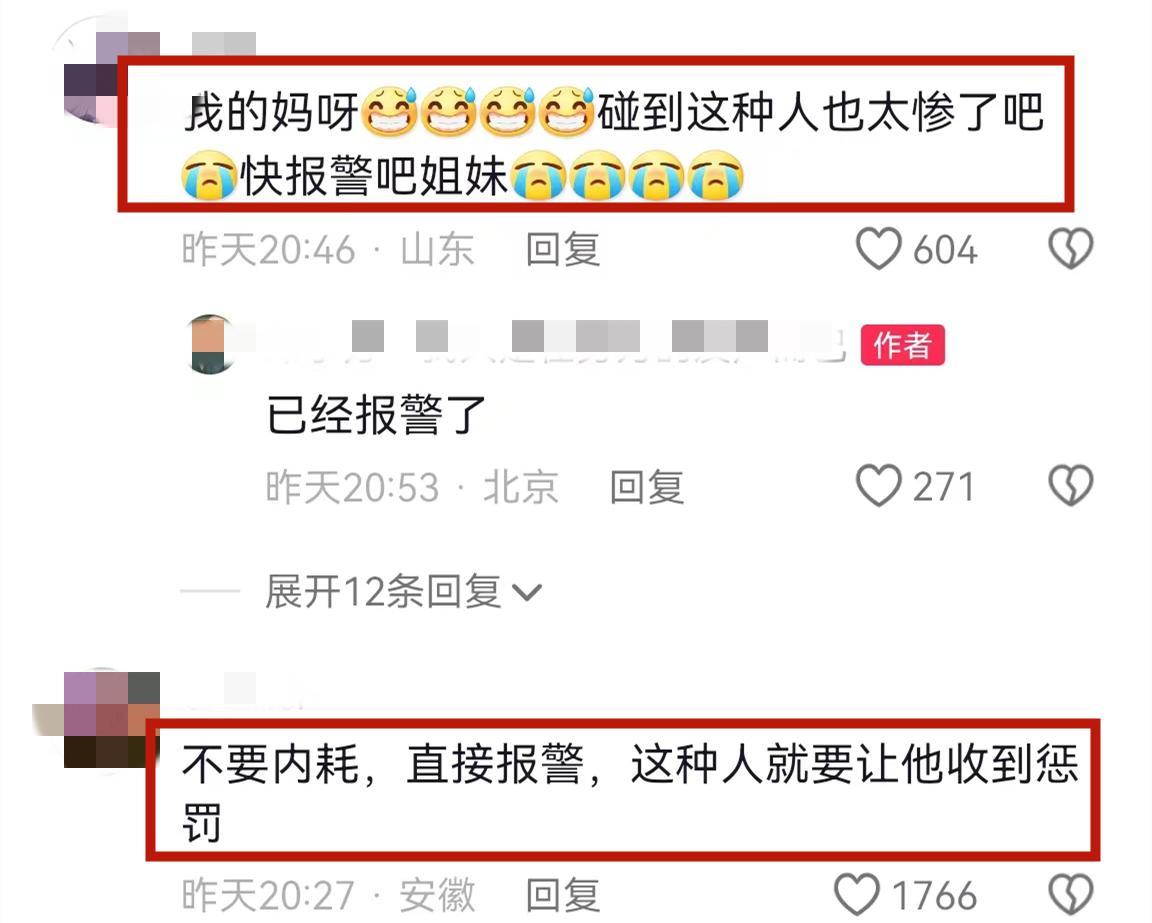The width and height of the screenshot is (1152, 923).
Task: Open the author's reply avatar
Action: 212,344
